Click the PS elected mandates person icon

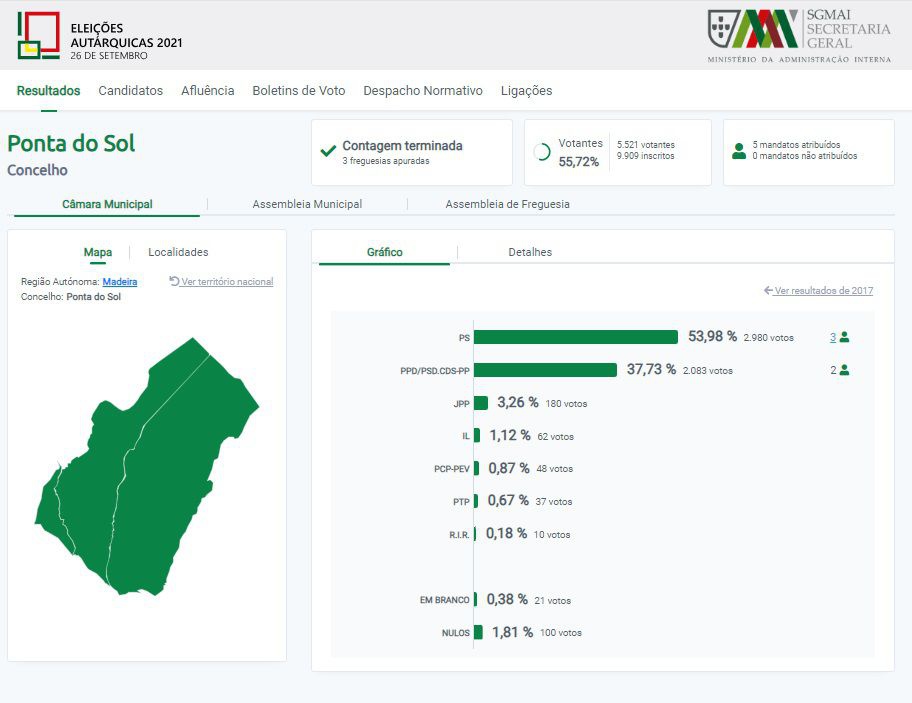[844, 337]
